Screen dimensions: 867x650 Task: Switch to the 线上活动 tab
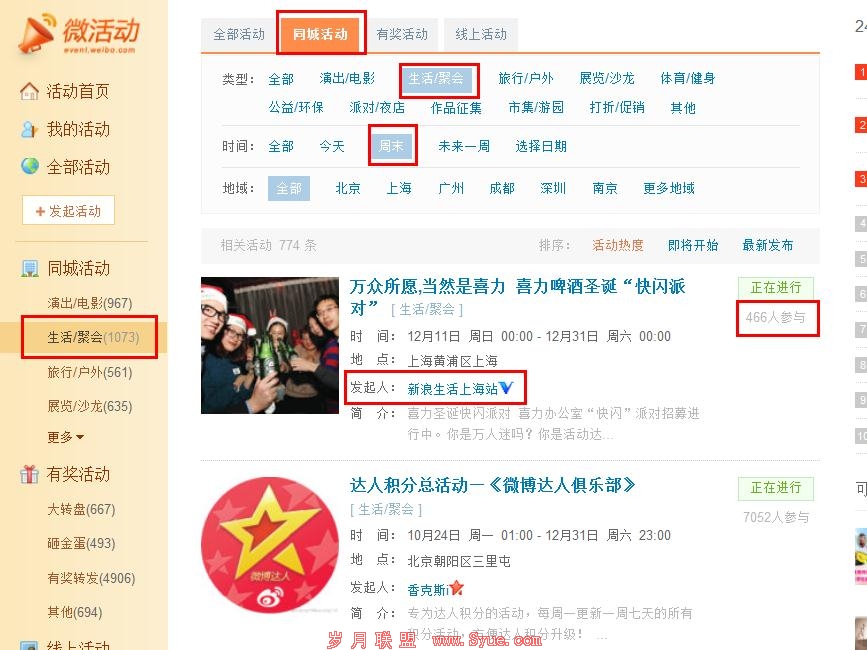coord(481,34)
